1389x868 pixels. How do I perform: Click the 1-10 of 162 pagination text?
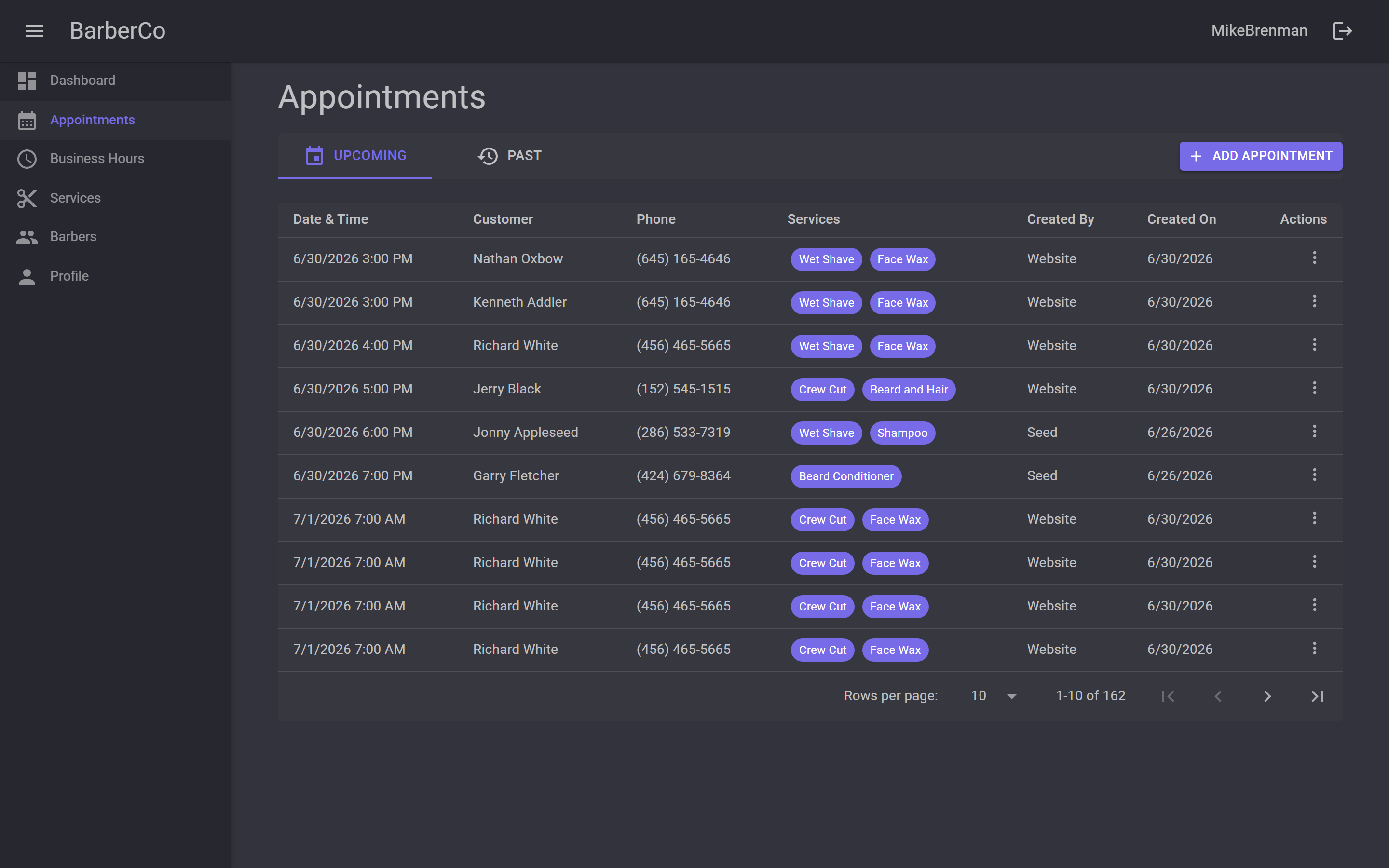pyautogui.click(x=1090, y=696)
